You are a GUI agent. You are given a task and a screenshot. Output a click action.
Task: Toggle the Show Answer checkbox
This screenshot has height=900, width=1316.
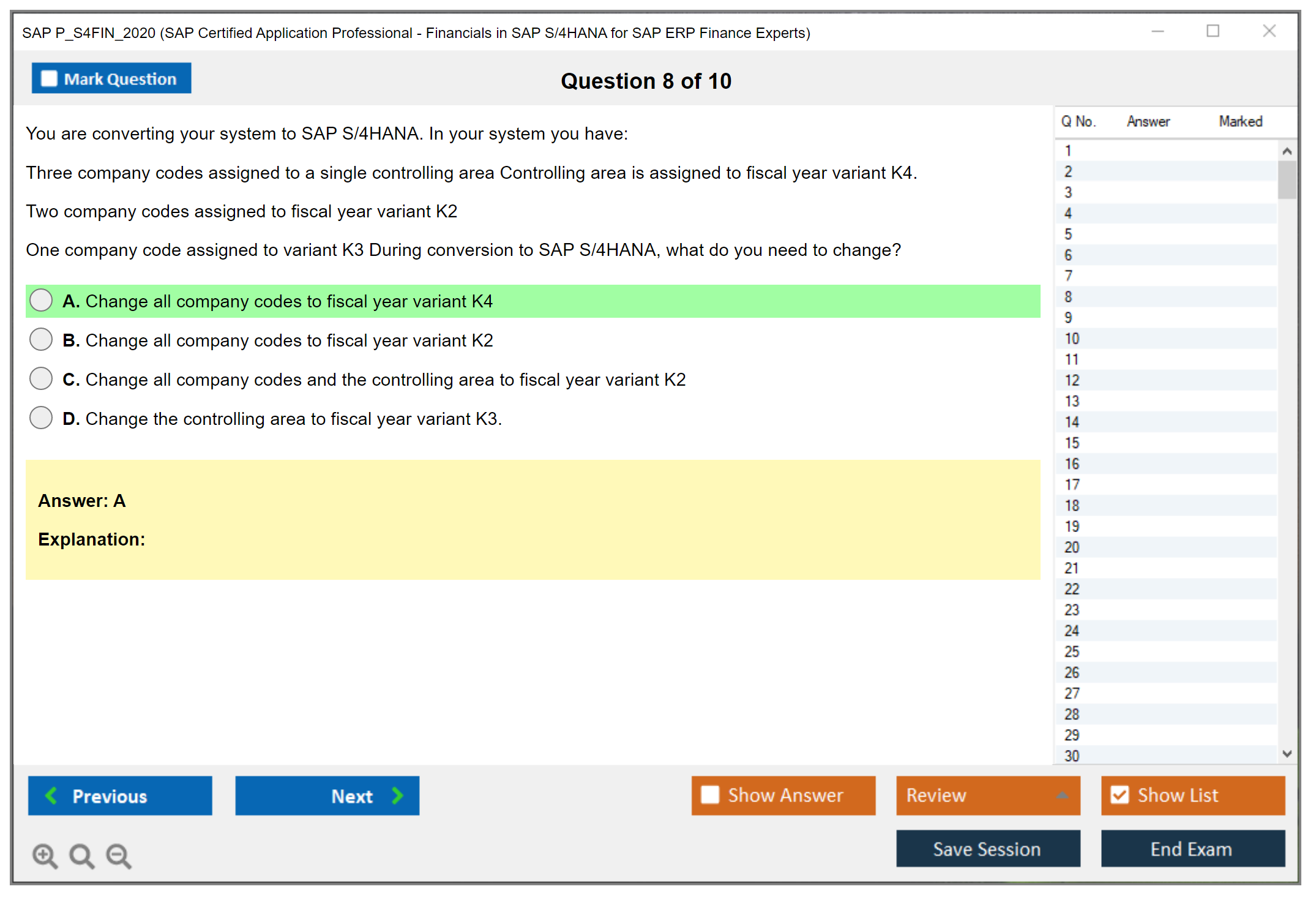(x=710, y=795)
